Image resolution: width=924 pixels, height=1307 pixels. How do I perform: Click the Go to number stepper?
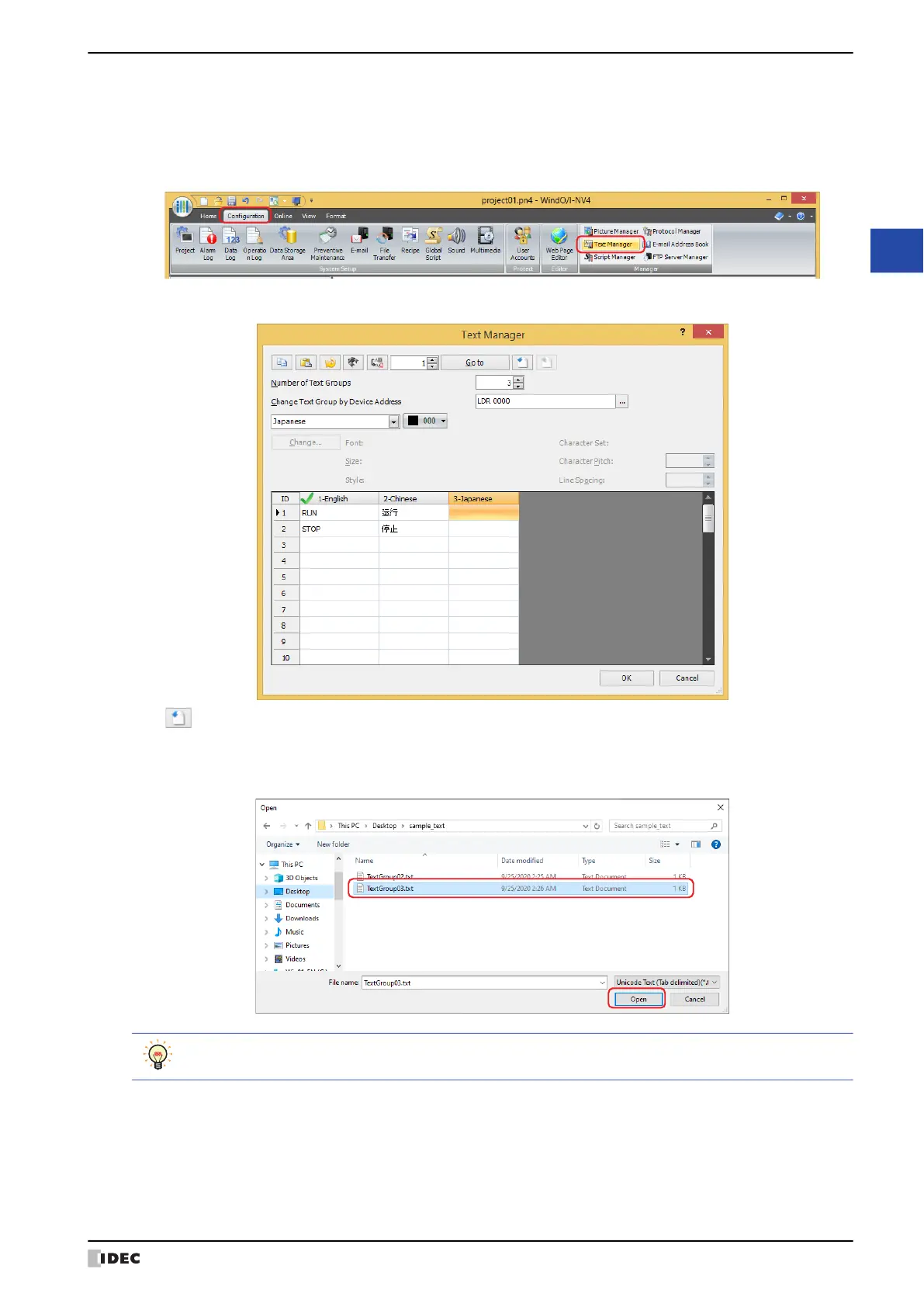(433, 362)
